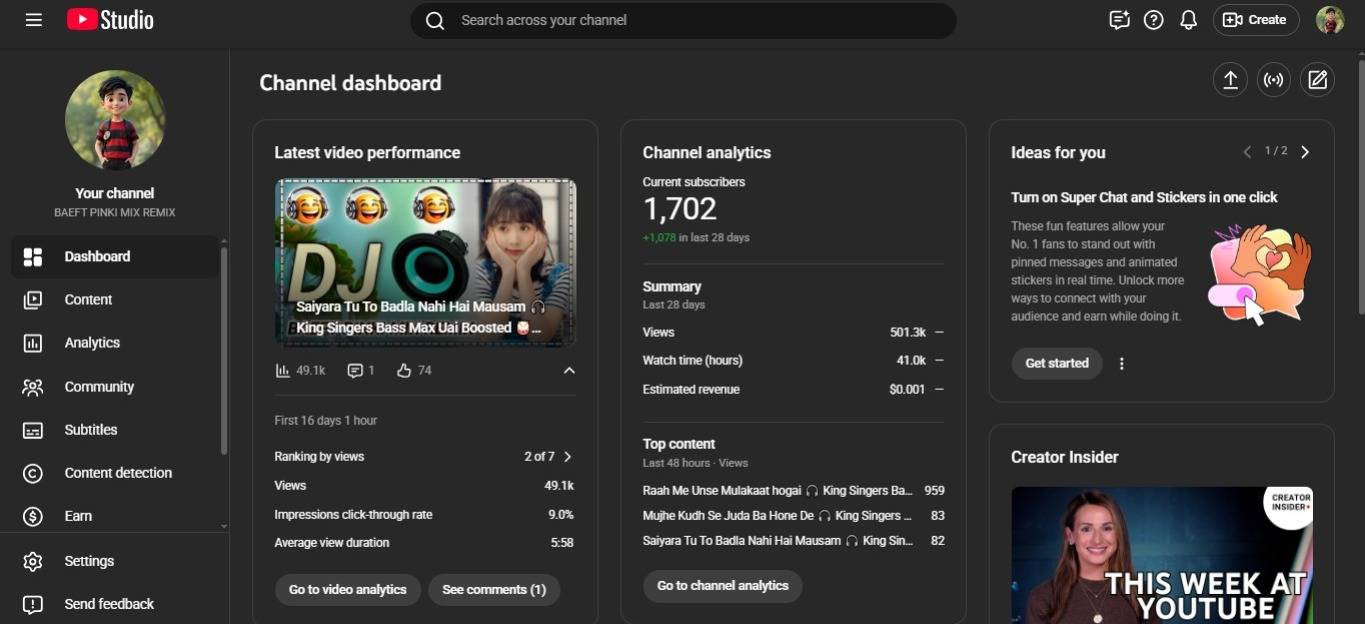Click the comments message icon in header

tap(1119, 20)
